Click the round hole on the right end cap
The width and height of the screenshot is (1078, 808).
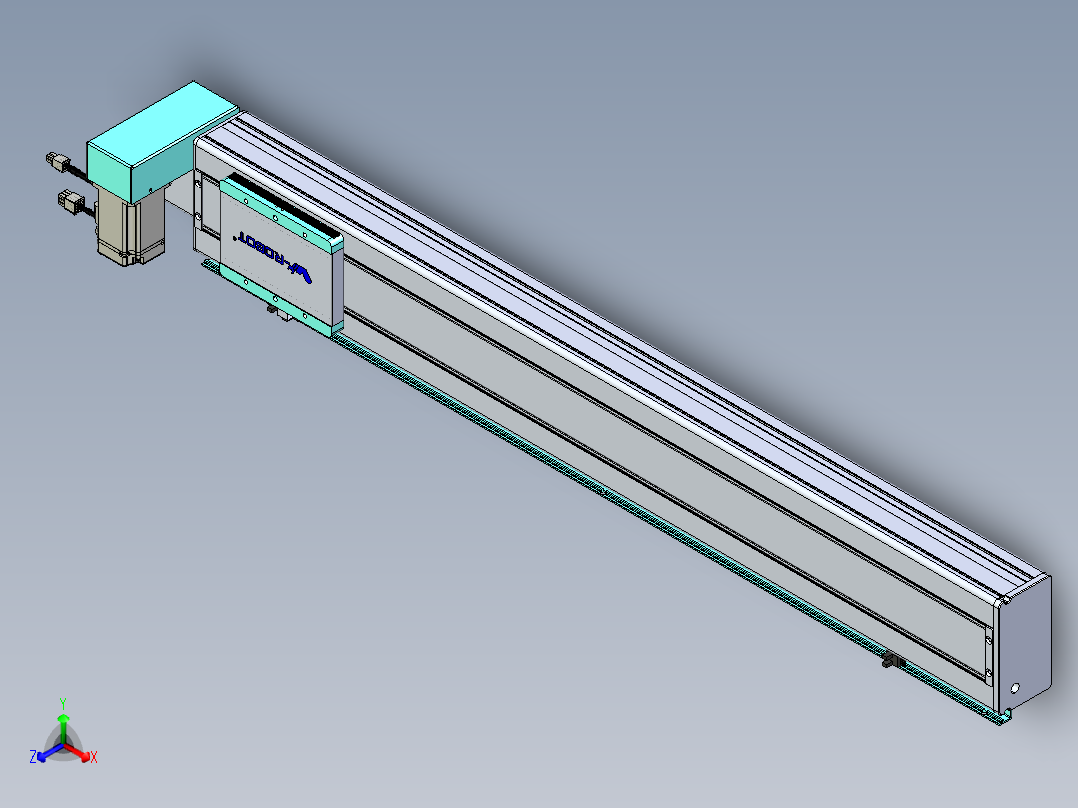pyautogui.click(x=1015, y=688)
